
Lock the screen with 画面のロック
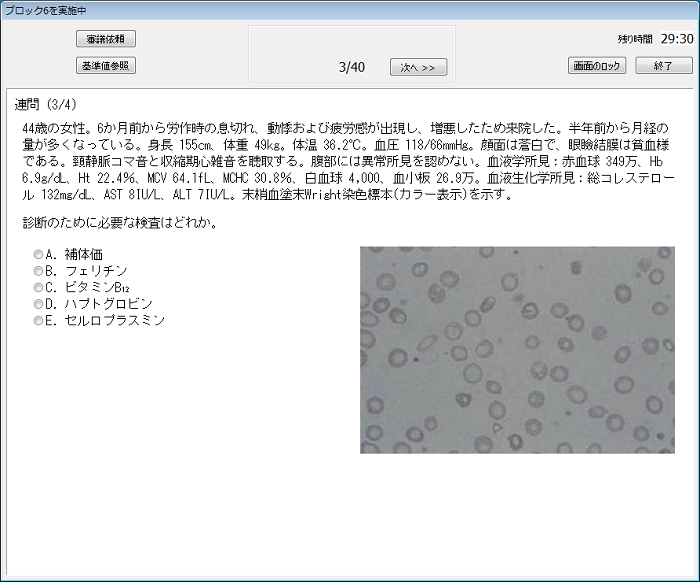pos(597,66)
